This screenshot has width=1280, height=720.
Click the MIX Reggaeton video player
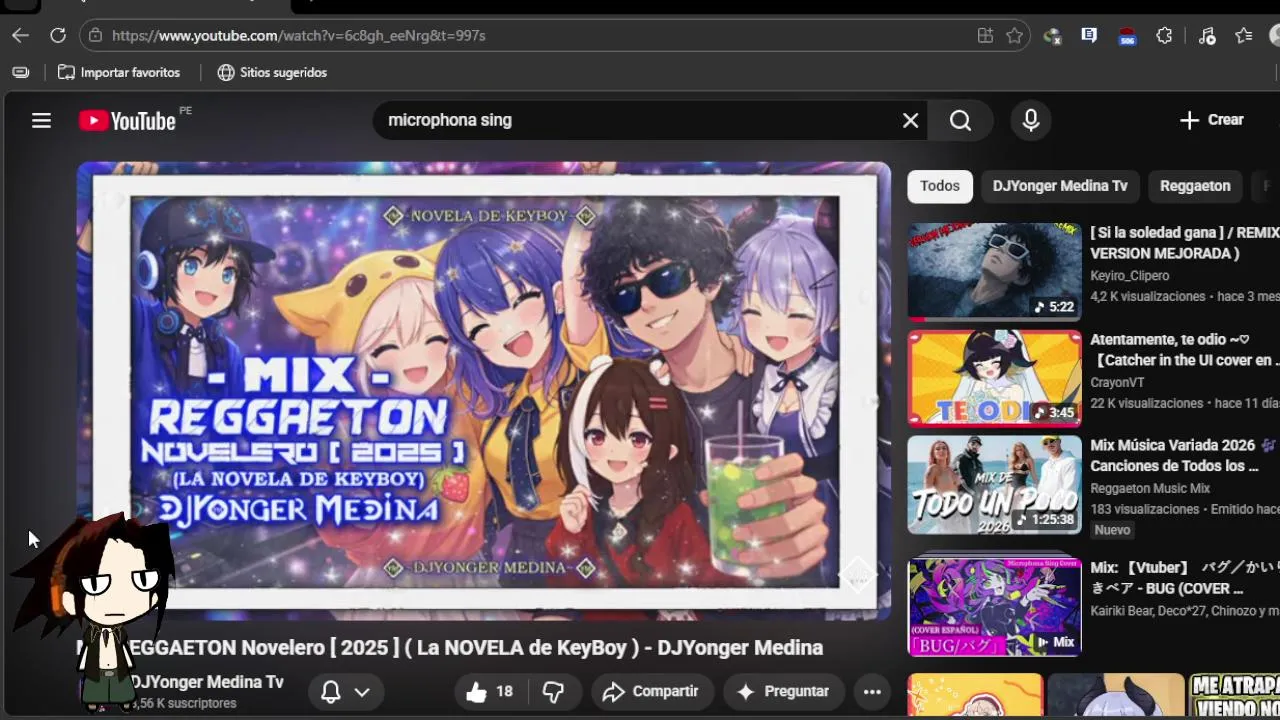coord(484,390)
